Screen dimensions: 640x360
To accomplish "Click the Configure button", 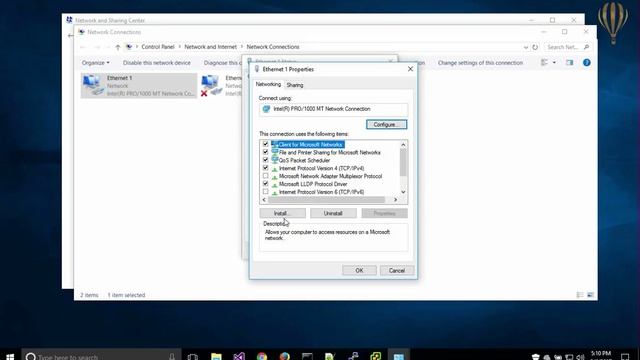I will [386, 124].
